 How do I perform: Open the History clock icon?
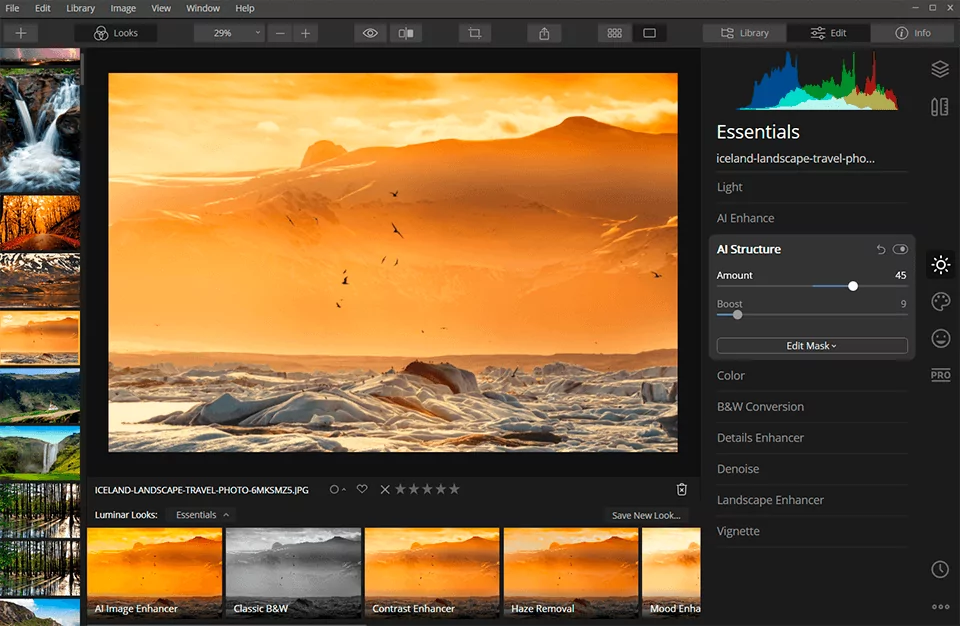(x=940, y=569)
